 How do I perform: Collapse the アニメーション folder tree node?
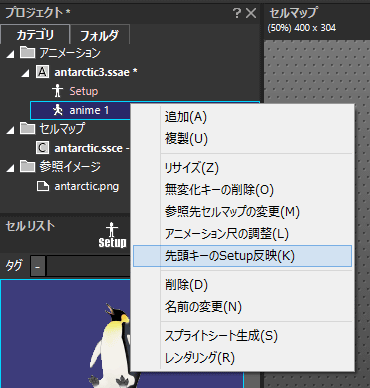pyautogui.click(x=11, y=54)
